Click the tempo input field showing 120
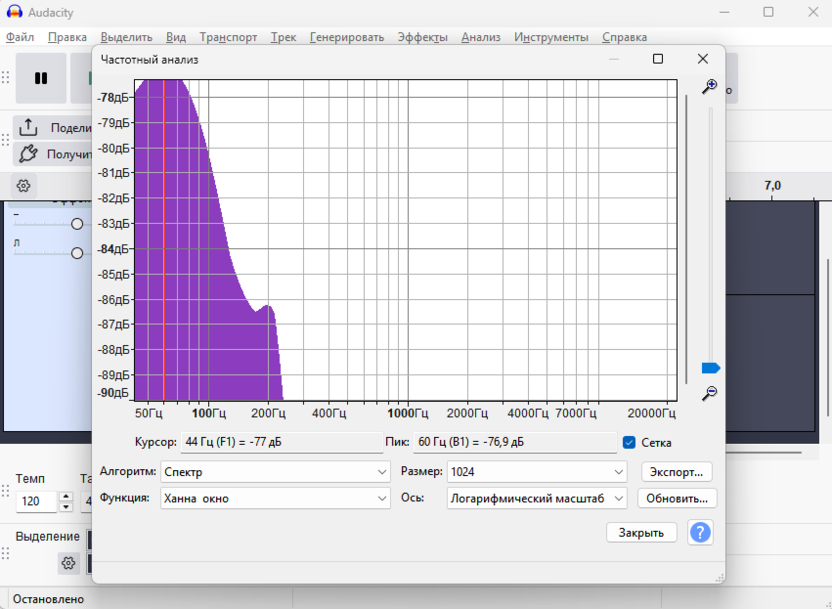The image size is (832, 609). 36,501
